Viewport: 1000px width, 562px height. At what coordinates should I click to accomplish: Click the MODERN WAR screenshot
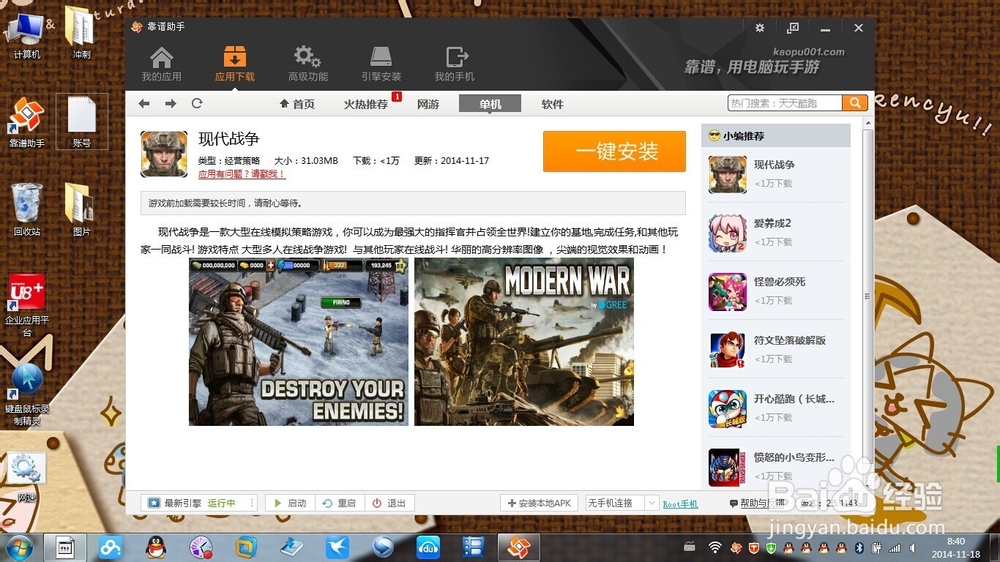524,342
